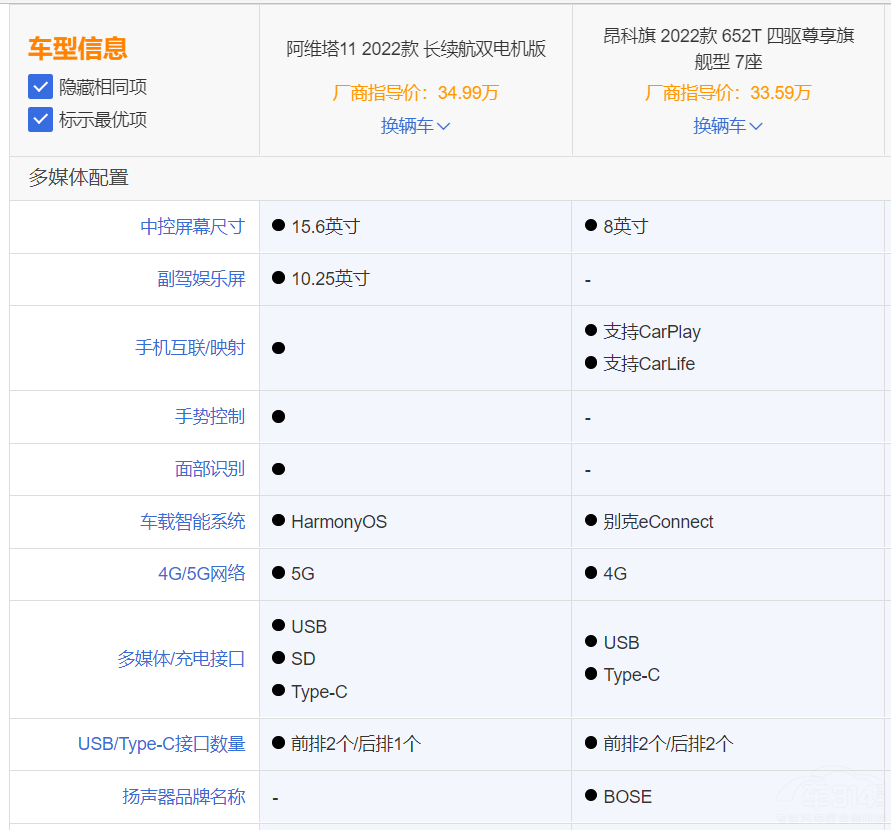
Task: Click the bullet icon beside HarmonyOS
Action: pos(278,521)
